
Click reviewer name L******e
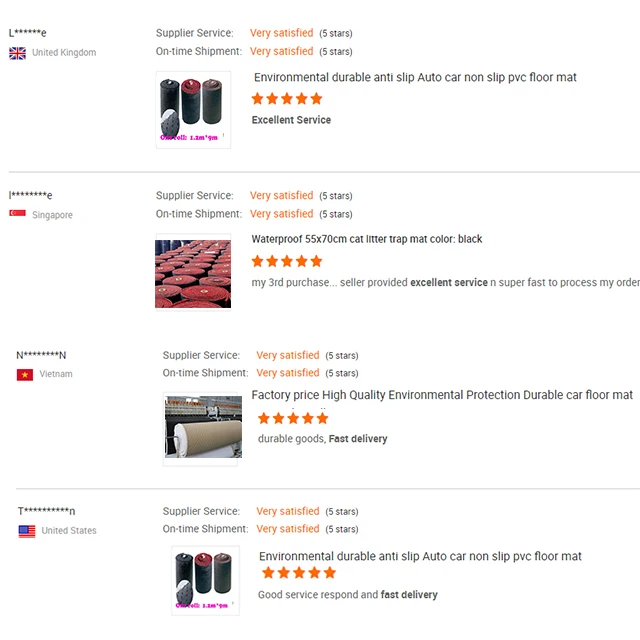[28, 33]
